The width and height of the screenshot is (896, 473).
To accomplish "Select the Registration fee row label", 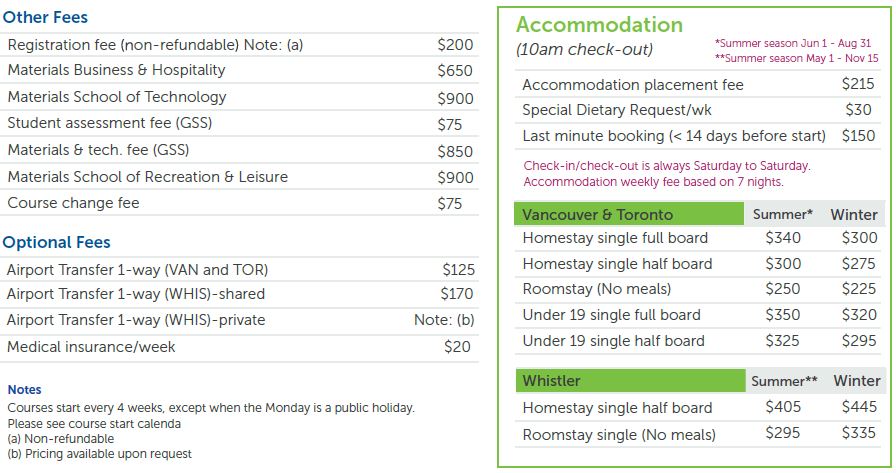I will pos(155,45).
